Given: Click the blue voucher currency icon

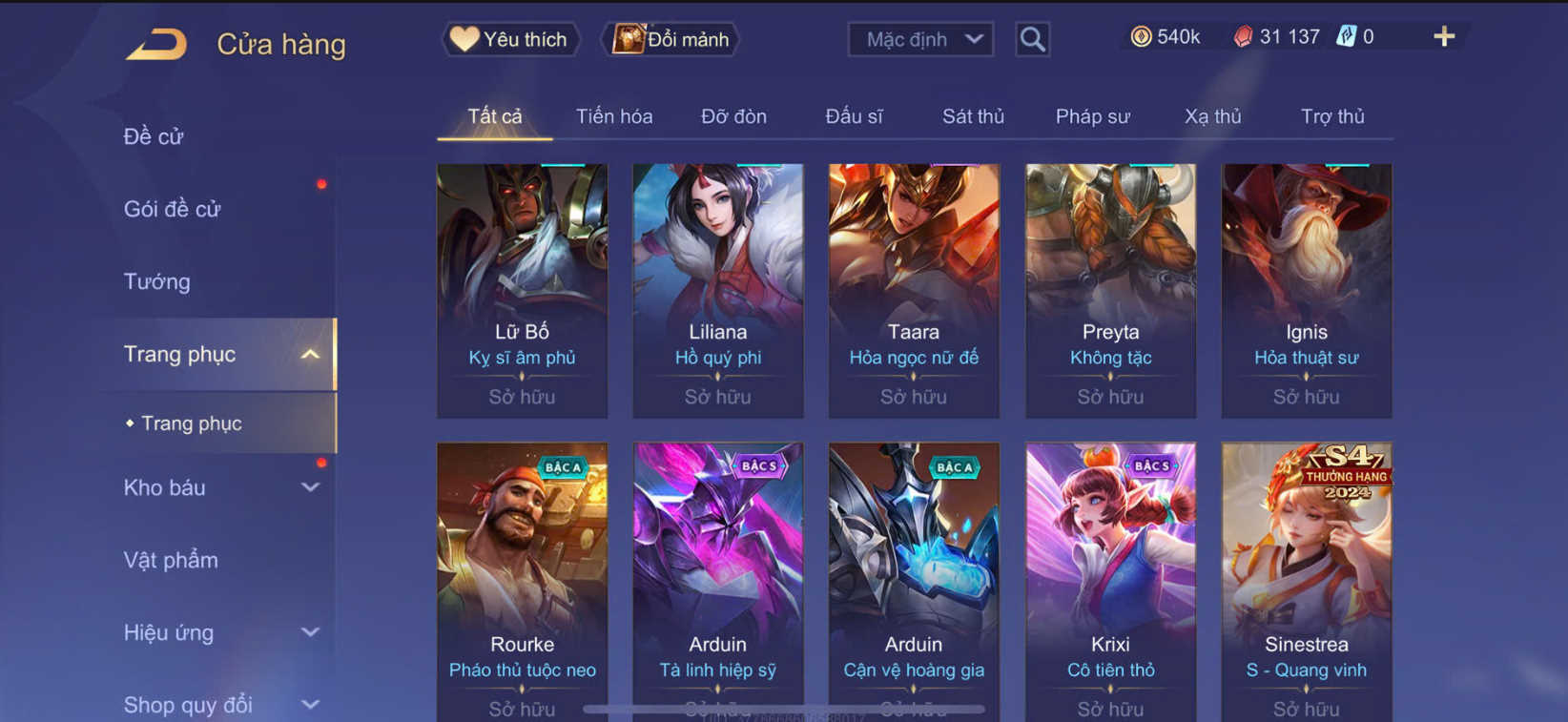Looking at the screenshot, I should coord(1346,37).
